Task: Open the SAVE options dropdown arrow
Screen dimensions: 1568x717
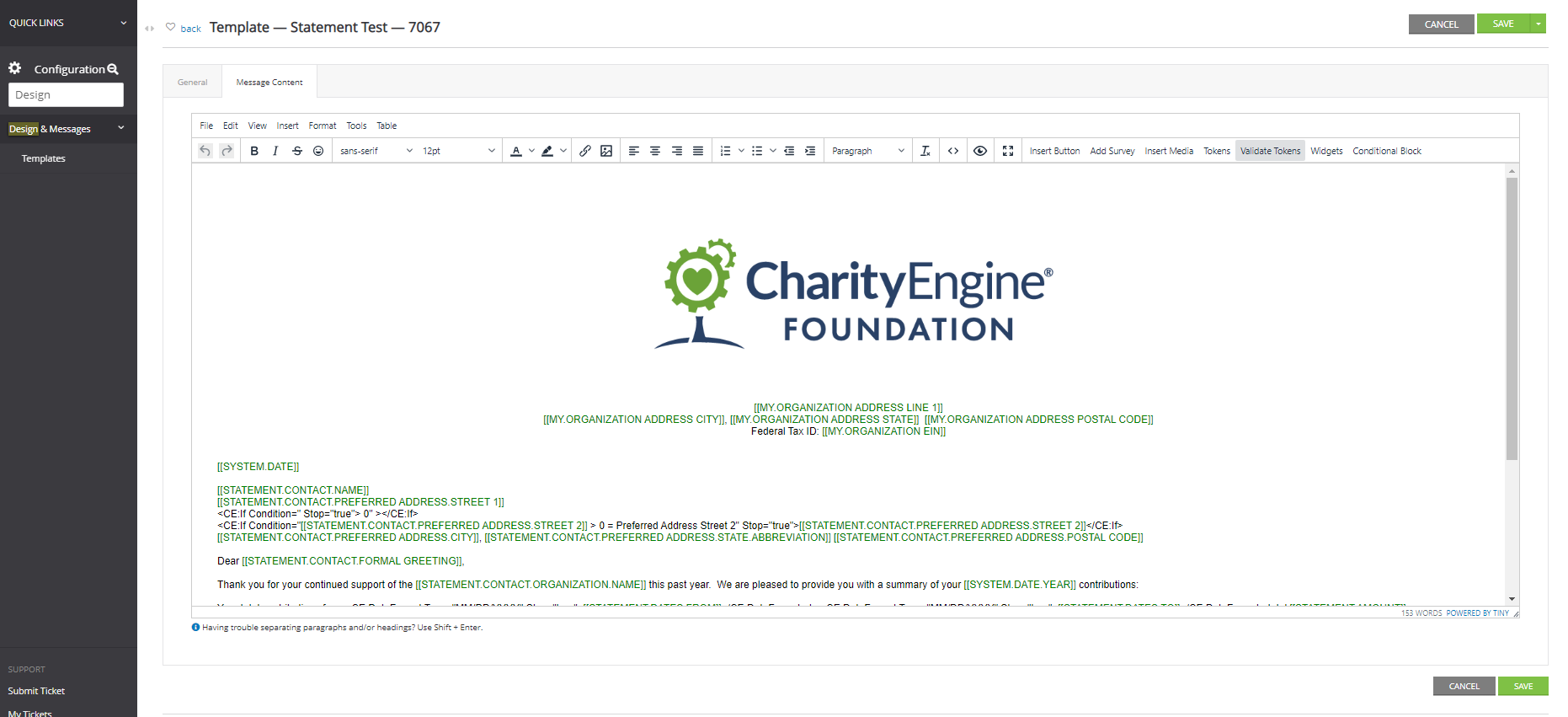Action: click(1539, 24)
